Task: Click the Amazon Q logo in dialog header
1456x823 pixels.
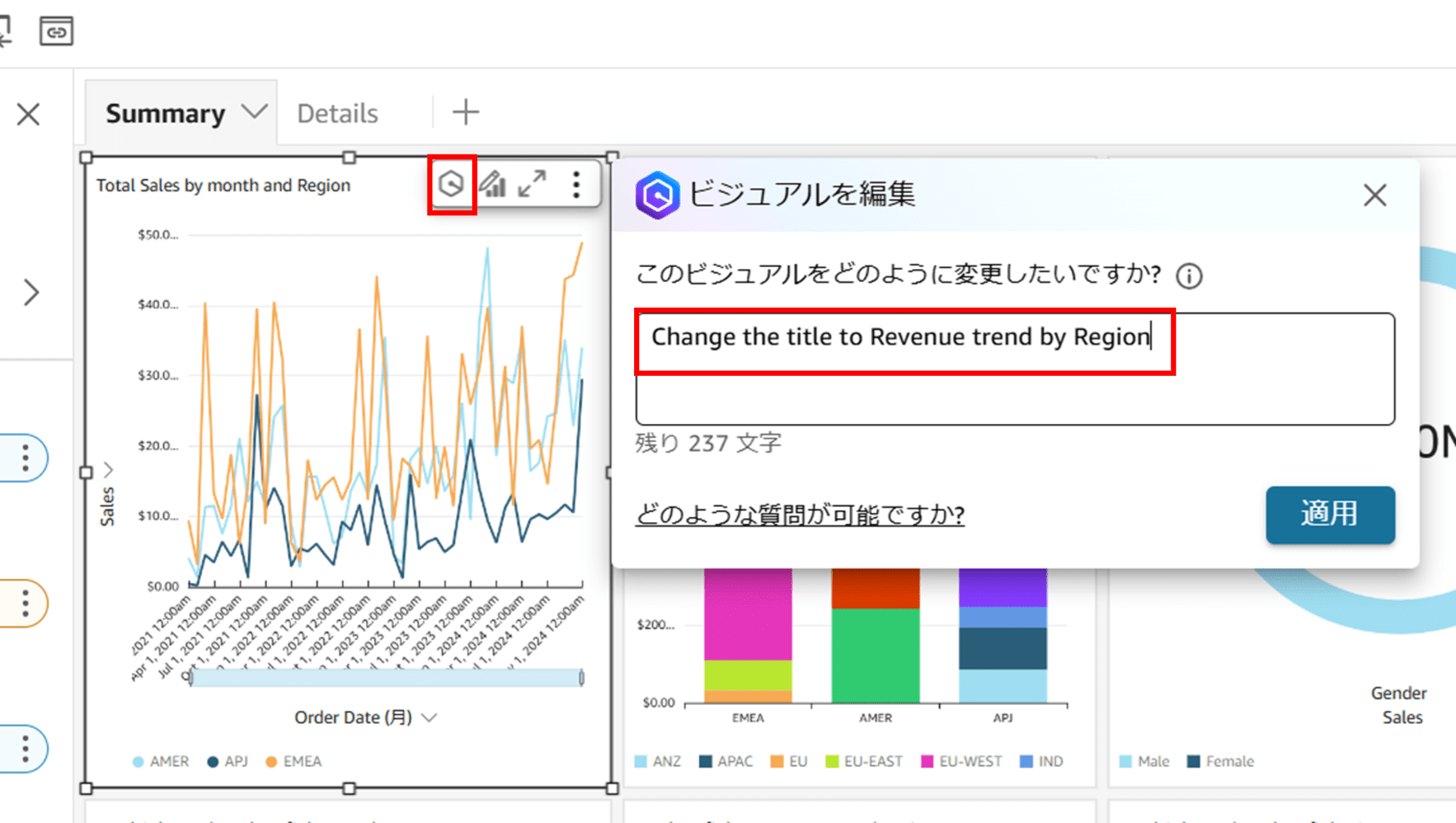Action: 657,194
